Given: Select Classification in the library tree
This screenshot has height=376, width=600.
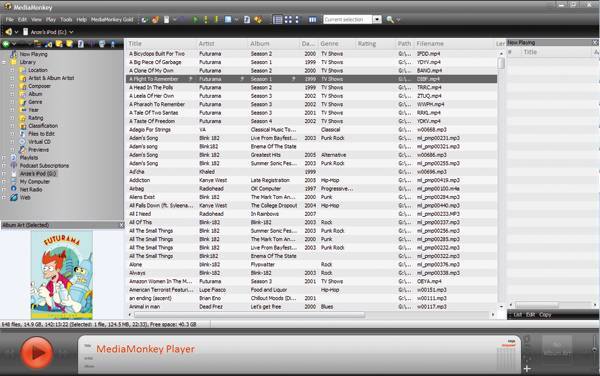Looking at the screenshot, I should click(x=43, y=126).
